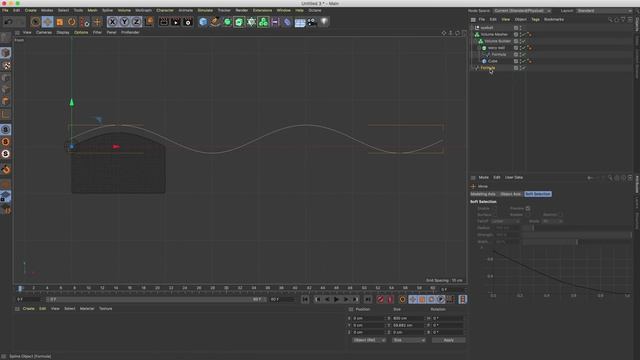Switch to the Object Axis tab
The image size is (640, 360).
pyautogui.click(x=511, y=194)
